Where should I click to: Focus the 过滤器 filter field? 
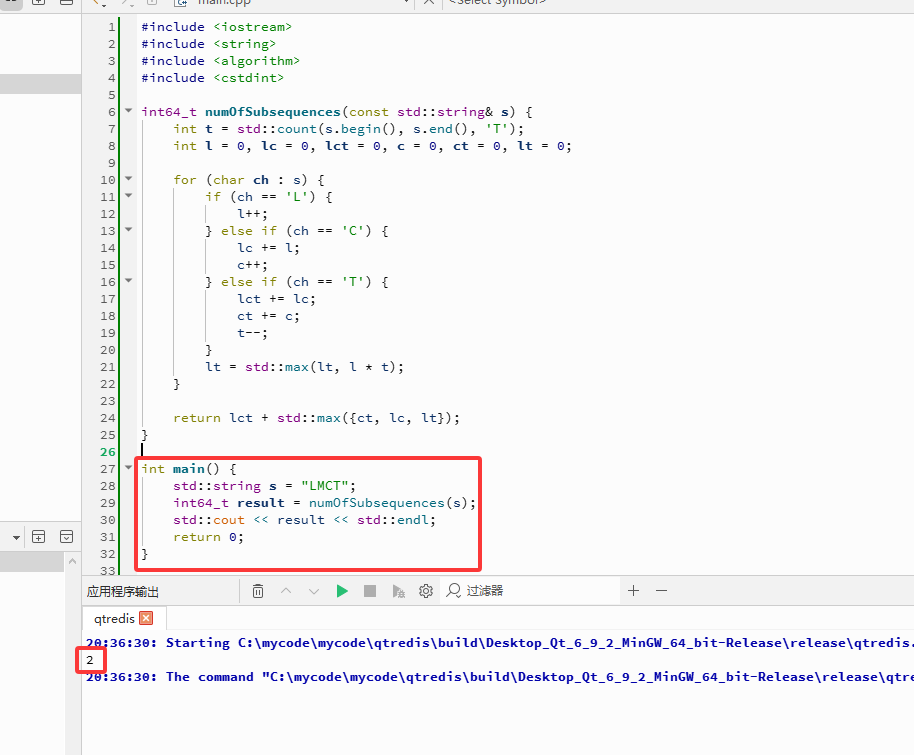[x=529, y=591]
